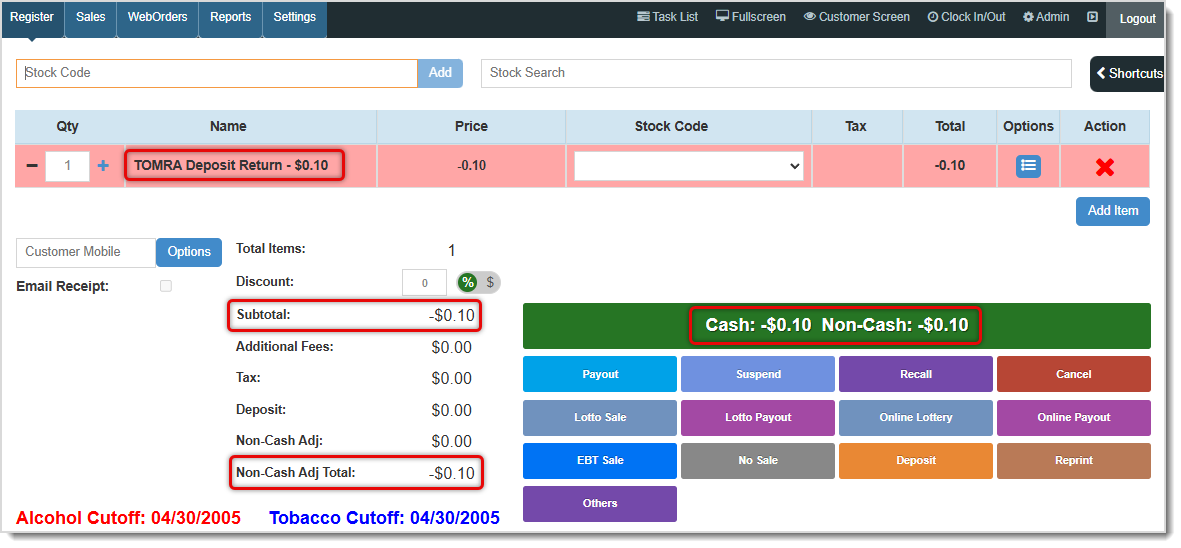Open the Task List in top bar
The image size is (1181, 548).
tap(668, 17)
